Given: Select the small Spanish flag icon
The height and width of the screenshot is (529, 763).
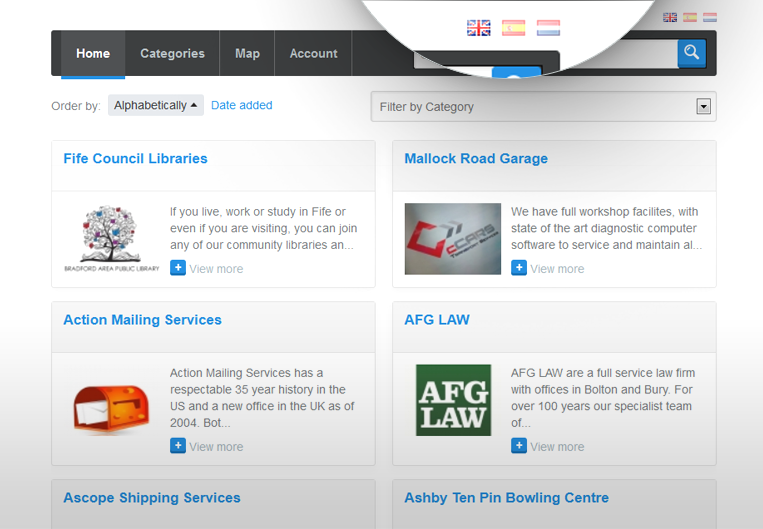Looking at the screenshot, I should 690,18.
